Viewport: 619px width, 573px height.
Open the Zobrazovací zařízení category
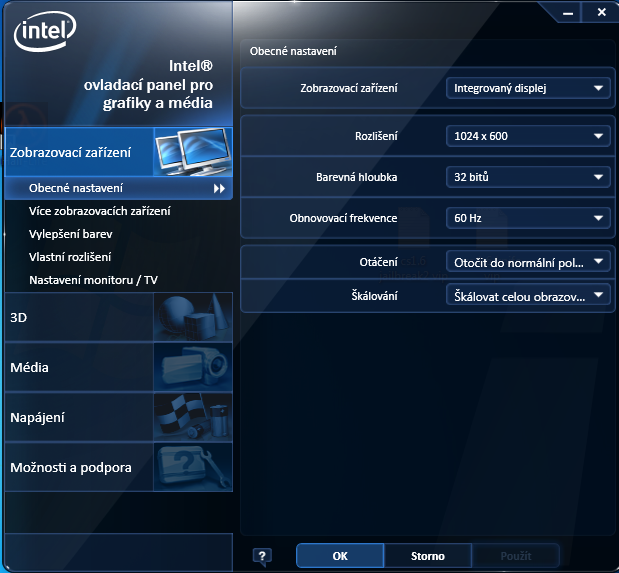[119, 152]
